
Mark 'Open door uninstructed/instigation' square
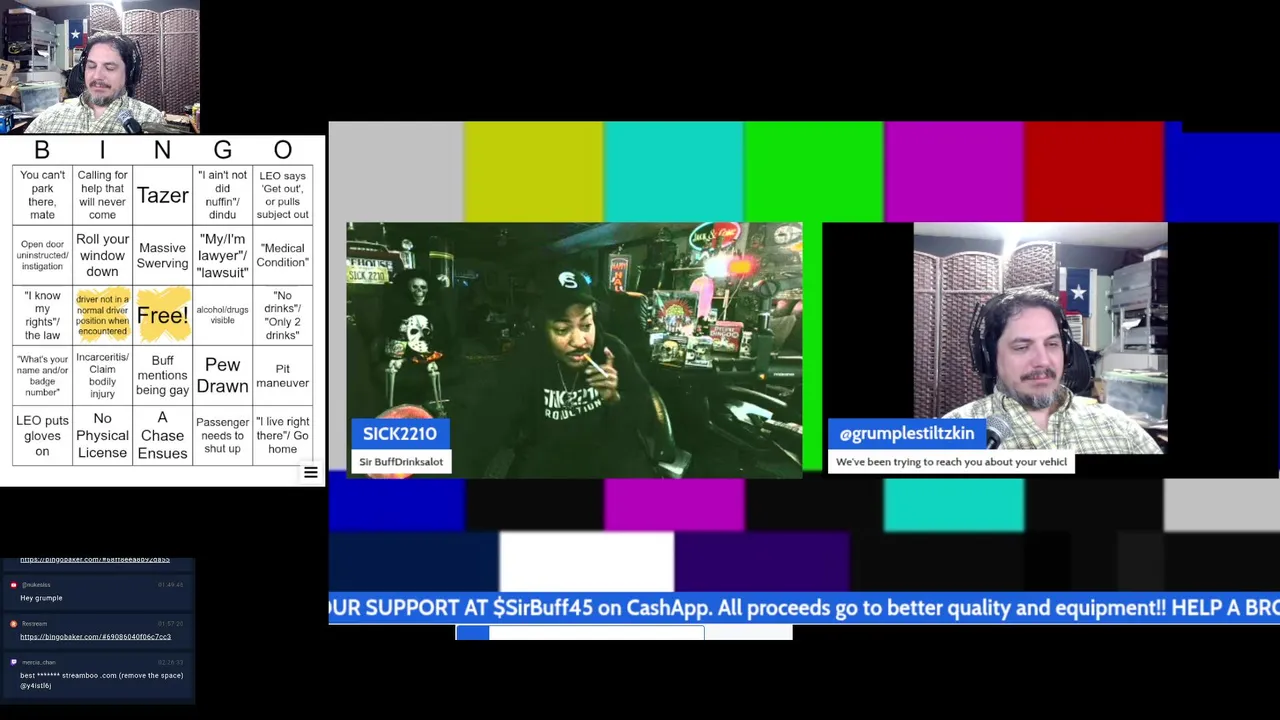pos(42,255)
